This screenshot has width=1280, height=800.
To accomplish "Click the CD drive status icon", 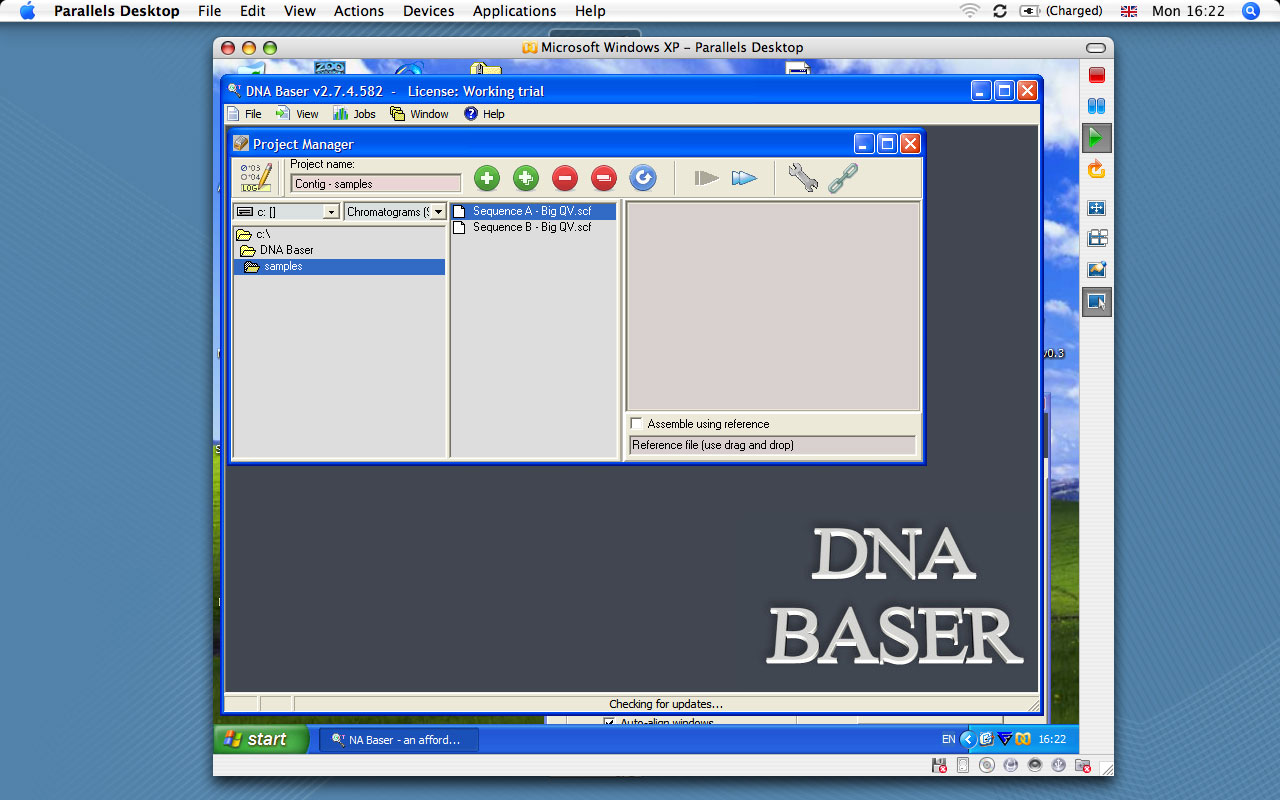I will (x=987, y=765).
